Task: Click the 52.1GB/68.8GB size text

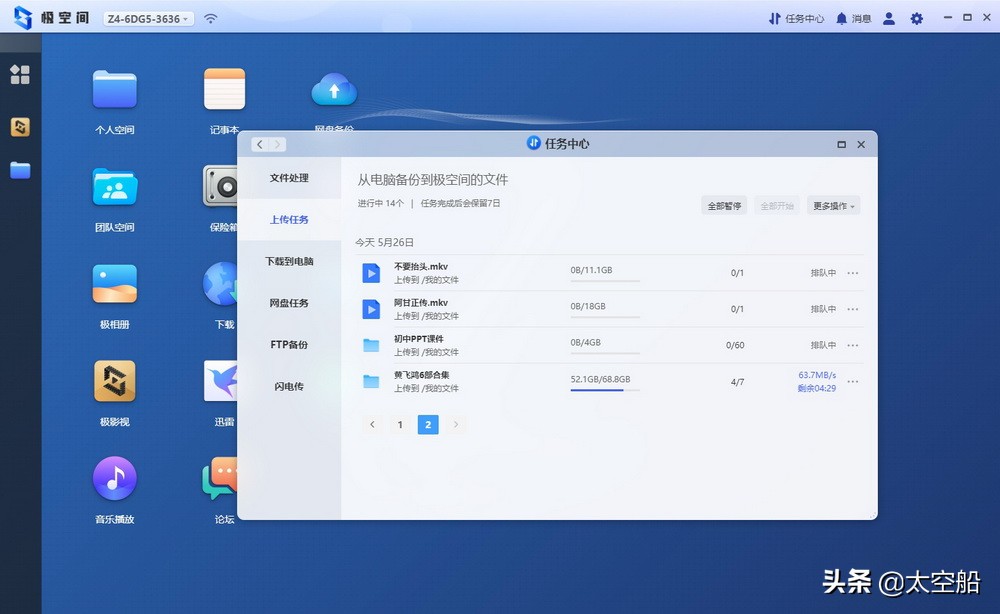Action: tap(600, 379)
